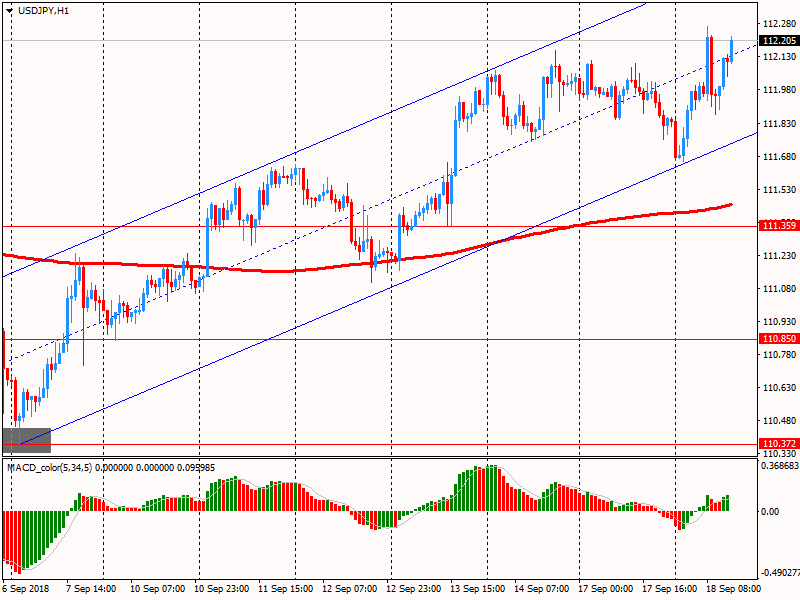Select the red level label 110.850
This screenshot has height=600, width=800.
[779, 339]
